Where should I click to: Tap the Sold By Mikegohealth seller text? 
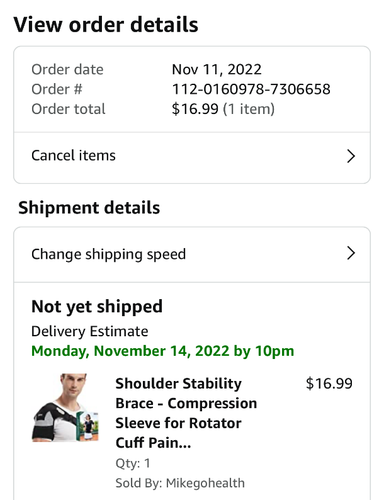180,483
